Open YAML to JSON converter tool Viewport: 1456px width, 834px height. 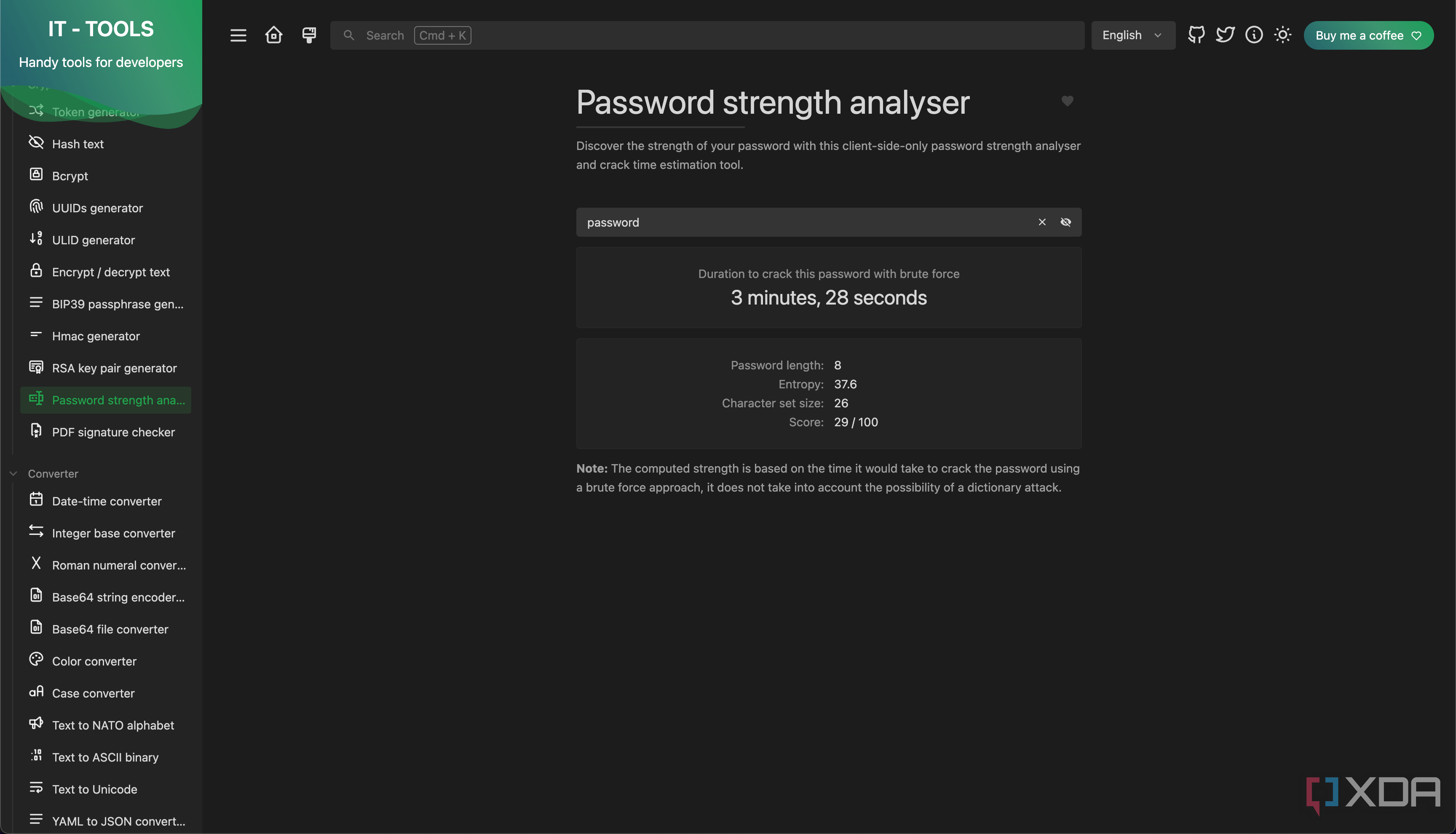pyautogui.click(x=105, y=822)
